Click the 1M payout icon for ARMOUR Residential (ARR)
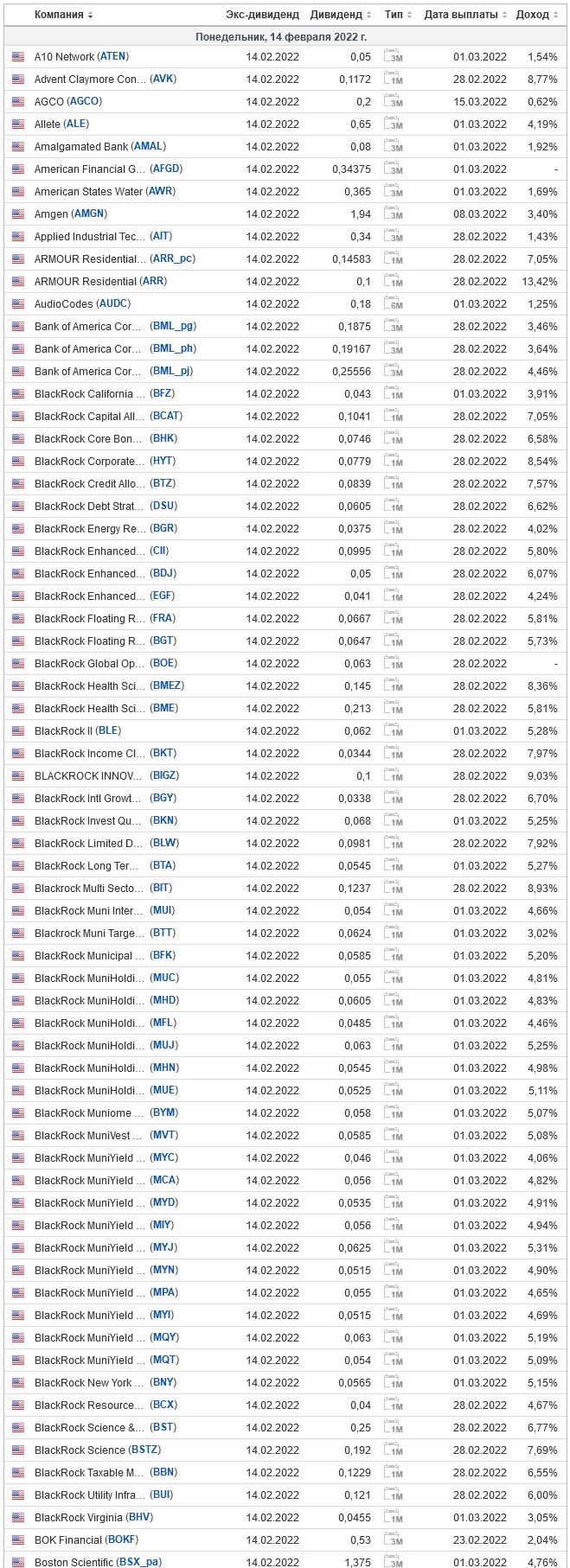The height and width of the screenshot is (1568, 570). tap(394, 281)
